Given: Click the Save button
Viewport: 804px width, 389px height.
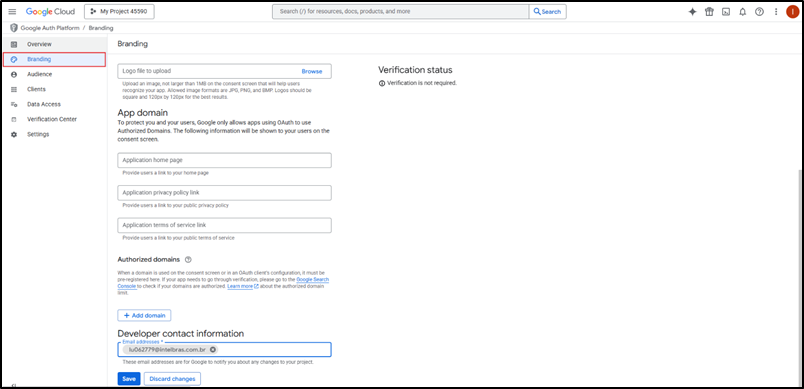Looking at the screenshot, I should pyautogui.click(x=129, y=379).
